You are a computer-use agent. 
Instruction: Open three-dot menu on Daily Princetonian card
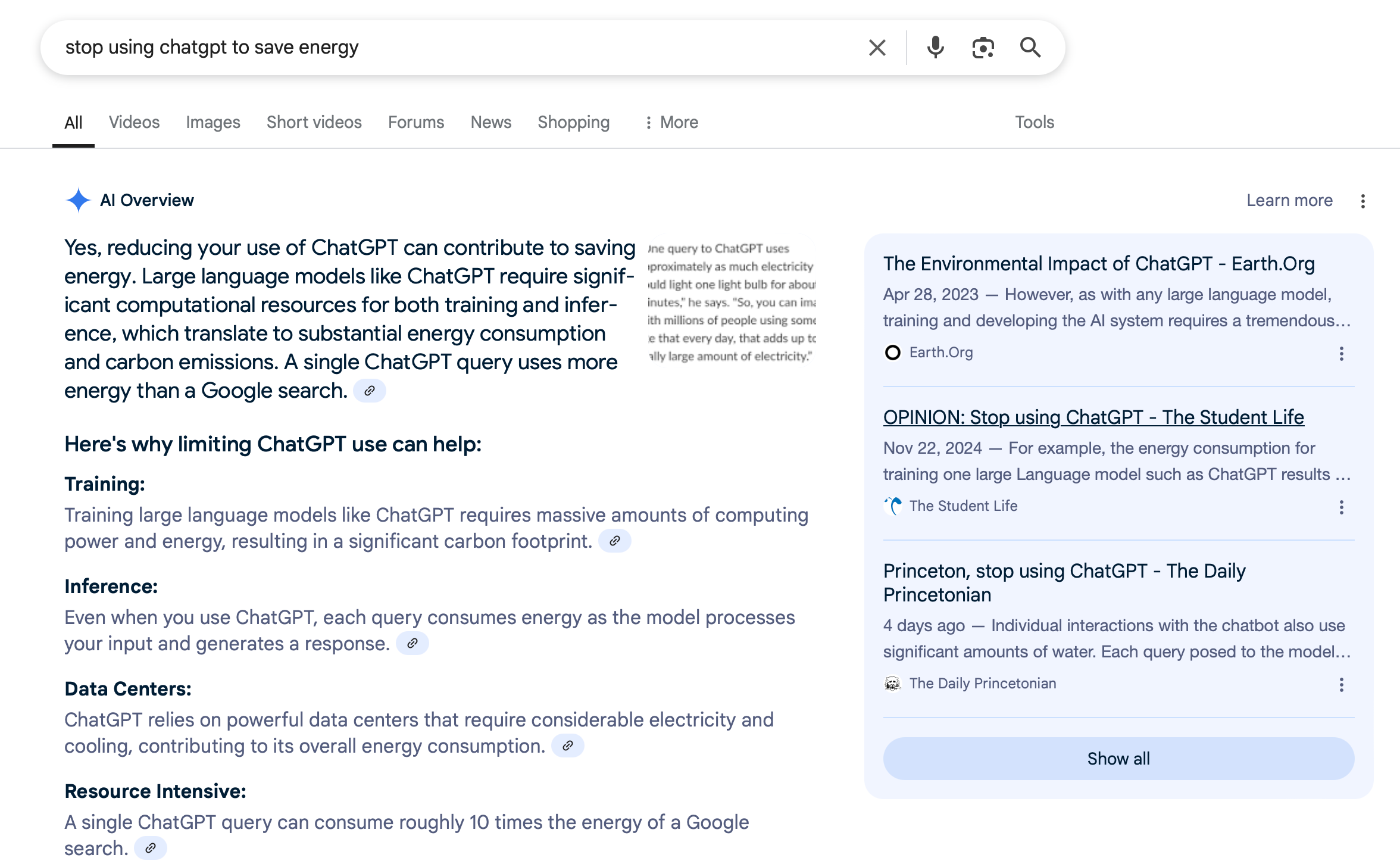pos(1342,685)
